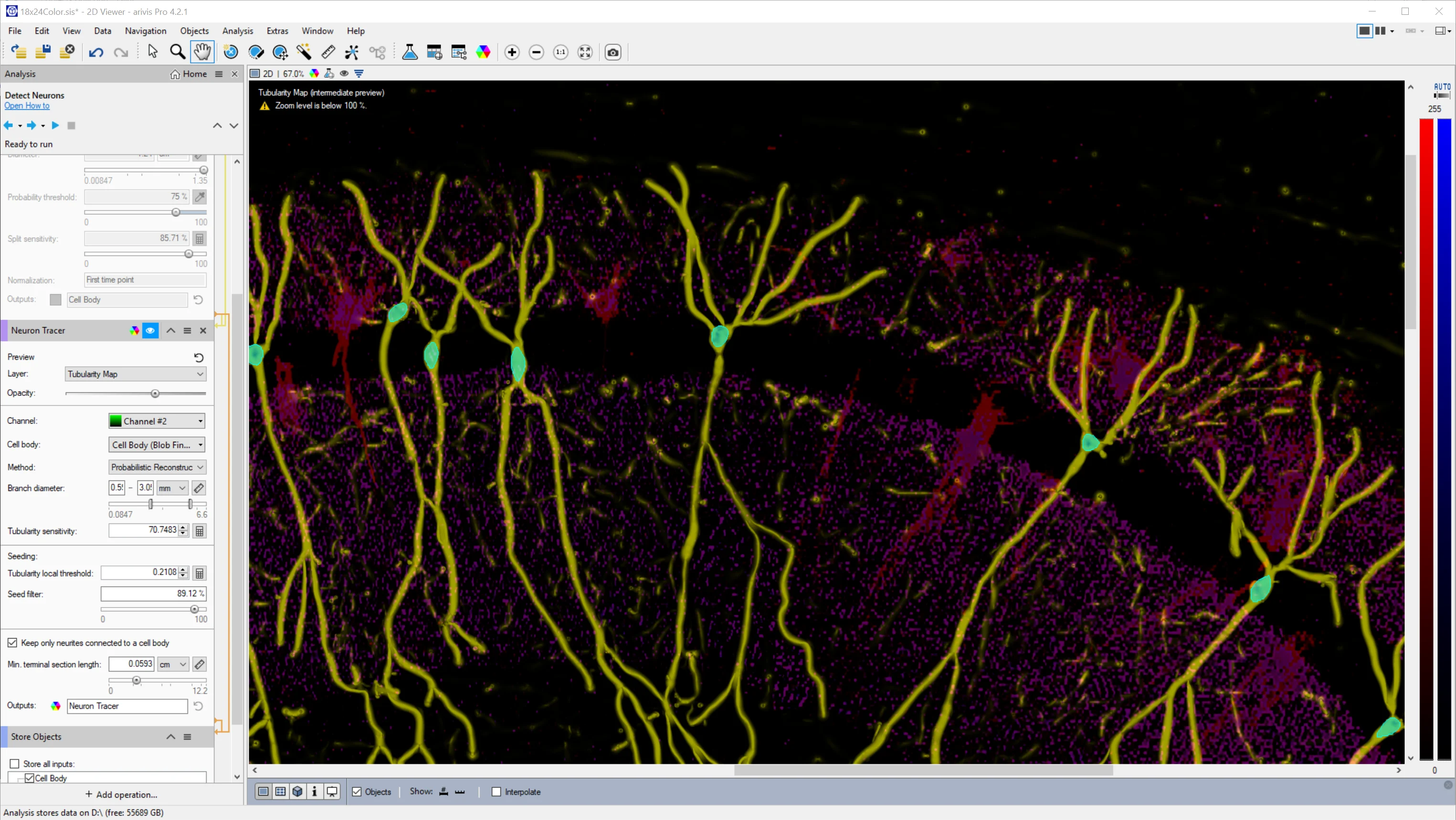Click Add operation button
The height and width of the screenshot is (820, 1456).
(122, 795)
